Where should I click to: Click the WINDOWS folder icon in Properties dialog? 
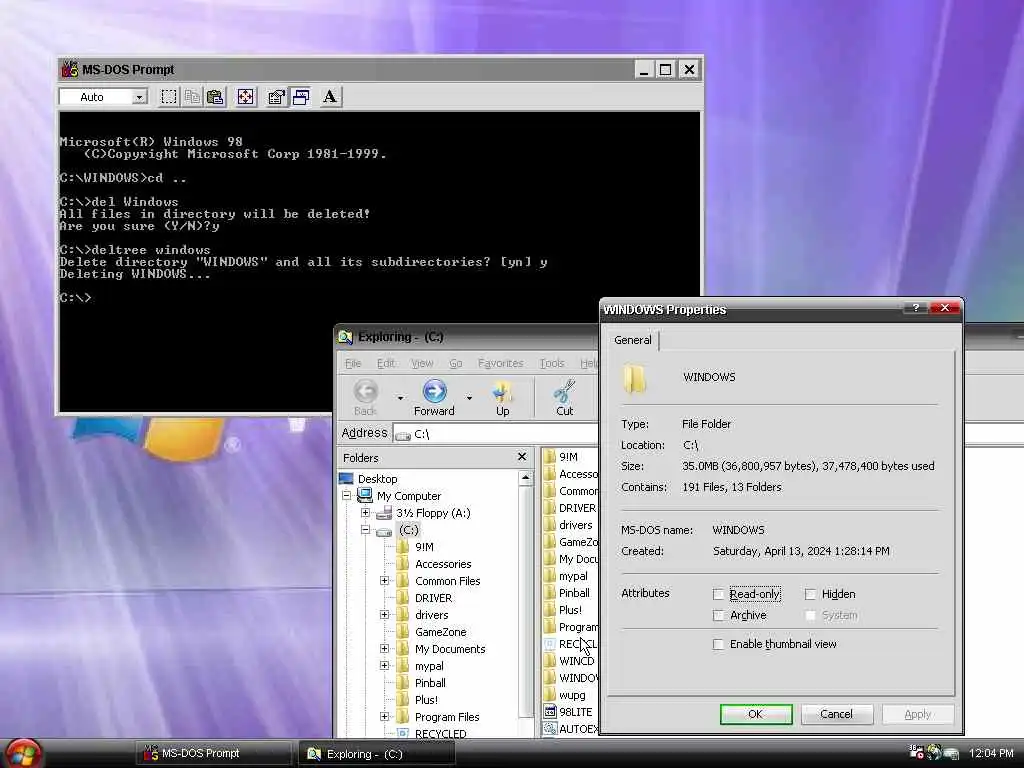(634, 379)
